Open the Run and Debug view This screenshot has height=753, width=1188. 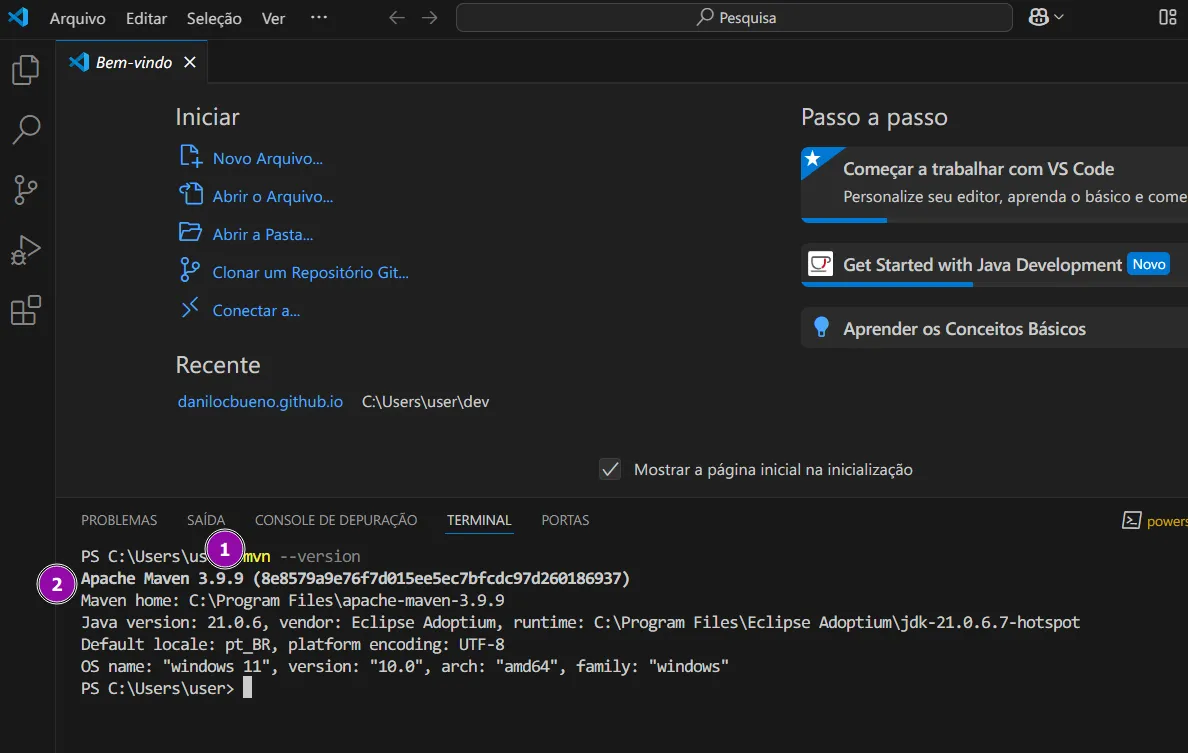(x=25, y=250)
